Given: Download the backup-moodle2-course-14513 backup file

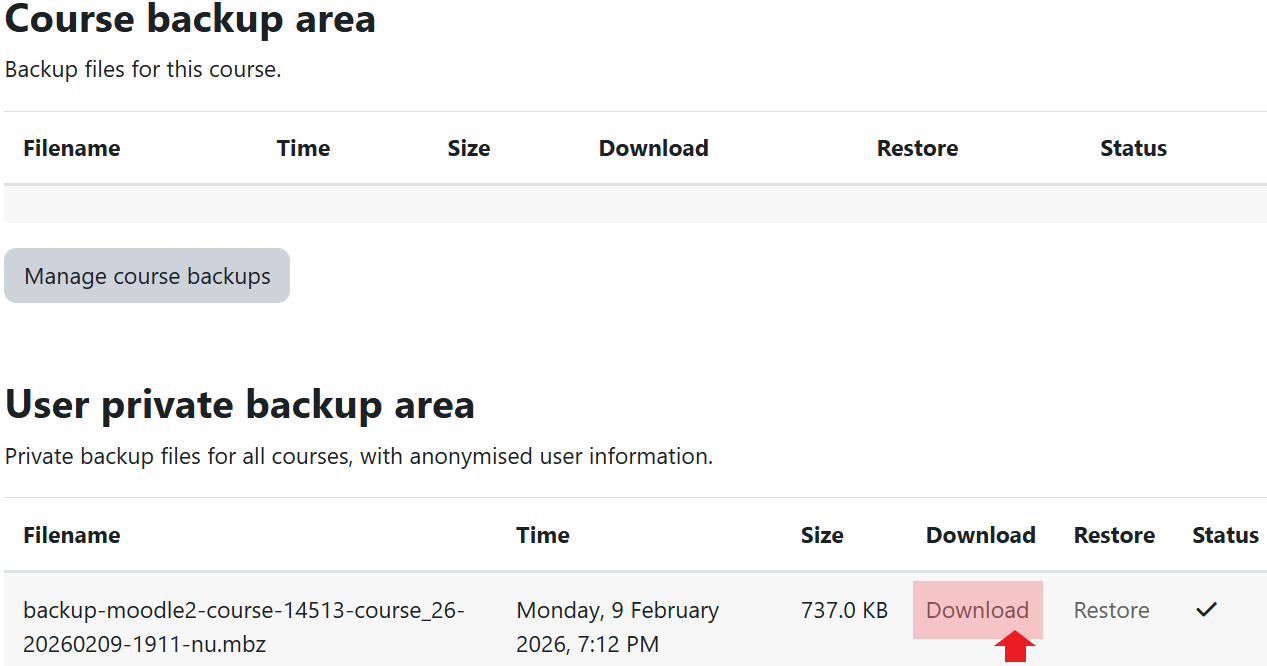Looking at the screenshot, I should pos(977,609).
